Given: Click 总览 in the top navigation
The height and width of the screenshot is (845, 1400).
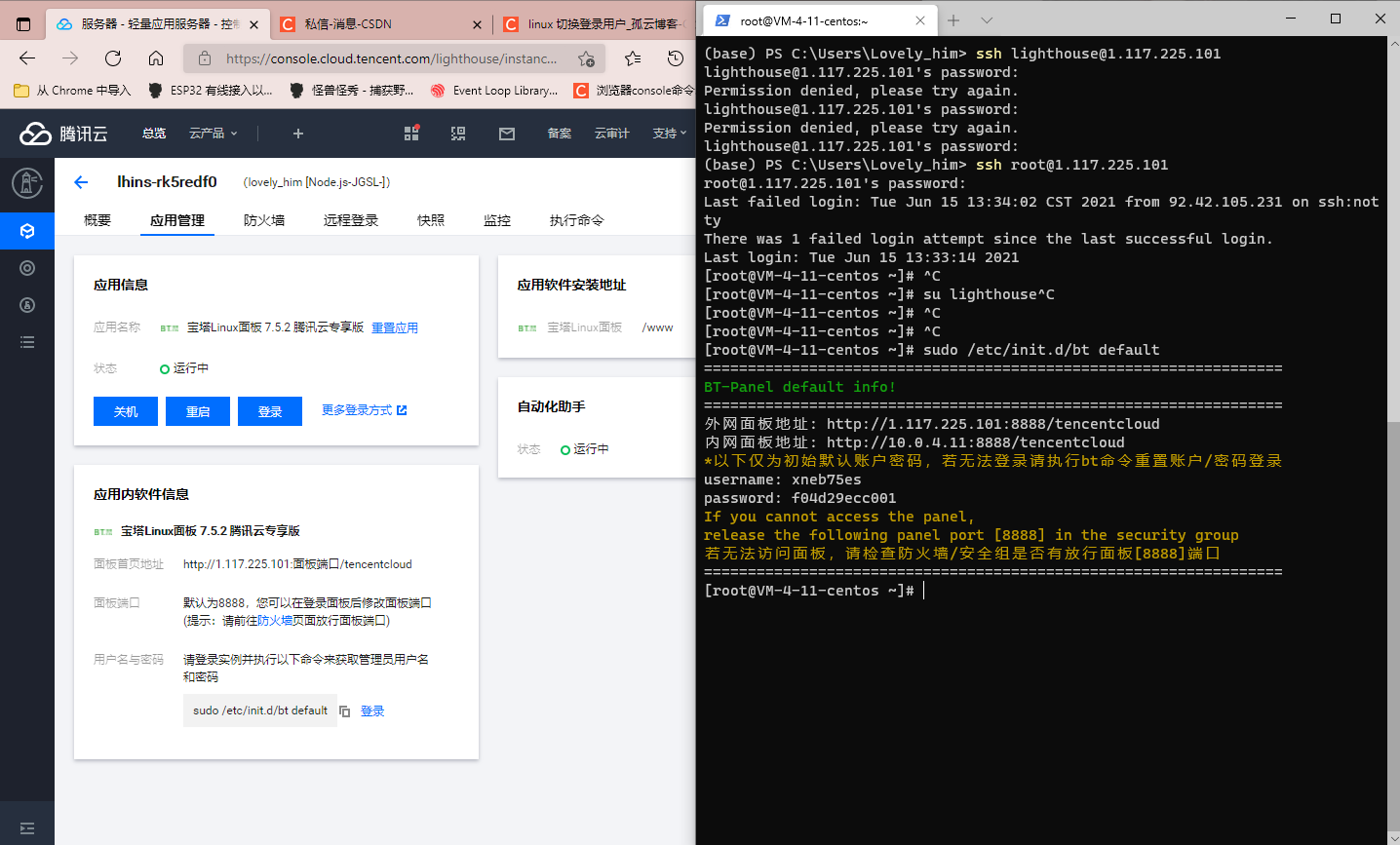Looking at the screenshot, I should tap(154, 134).
